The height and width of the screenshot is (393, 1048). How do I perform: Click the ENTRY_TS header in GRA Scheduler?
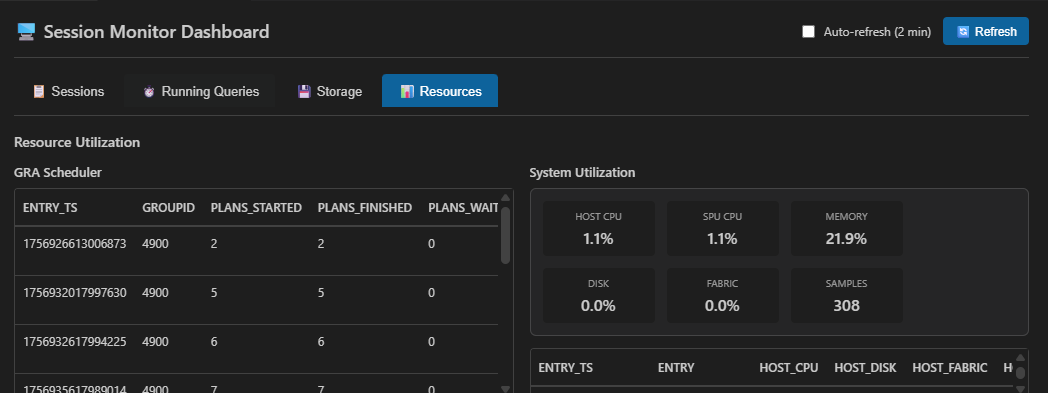[50, 208]
